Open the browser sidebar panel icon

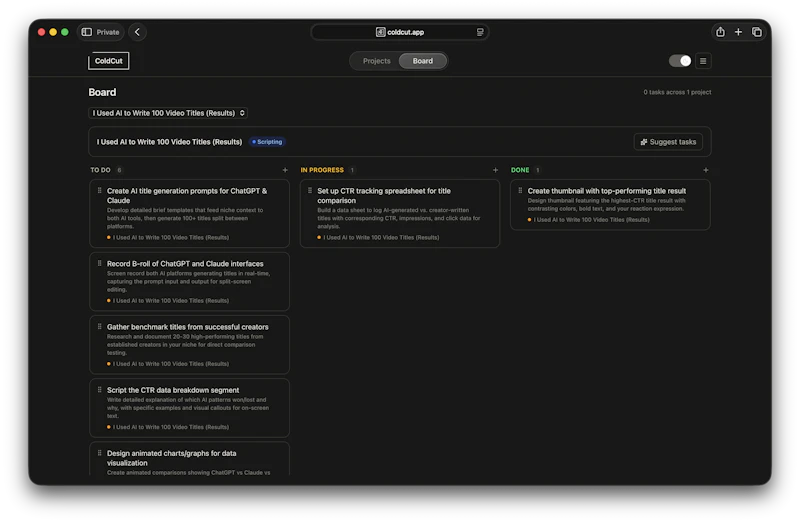(x=87, y=32)
